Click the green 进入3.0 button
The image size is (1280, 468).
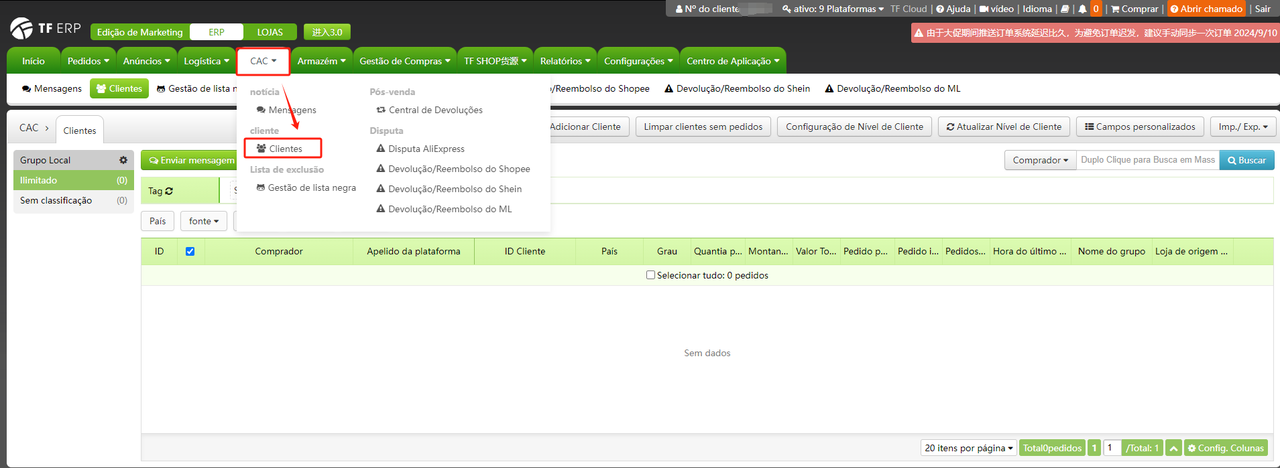point(326,32)
